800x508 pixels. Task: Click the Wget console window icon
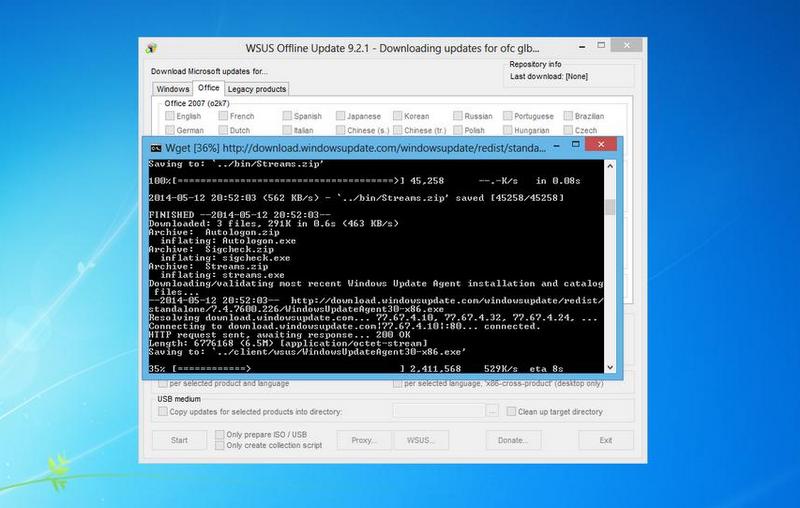point(156,148)
